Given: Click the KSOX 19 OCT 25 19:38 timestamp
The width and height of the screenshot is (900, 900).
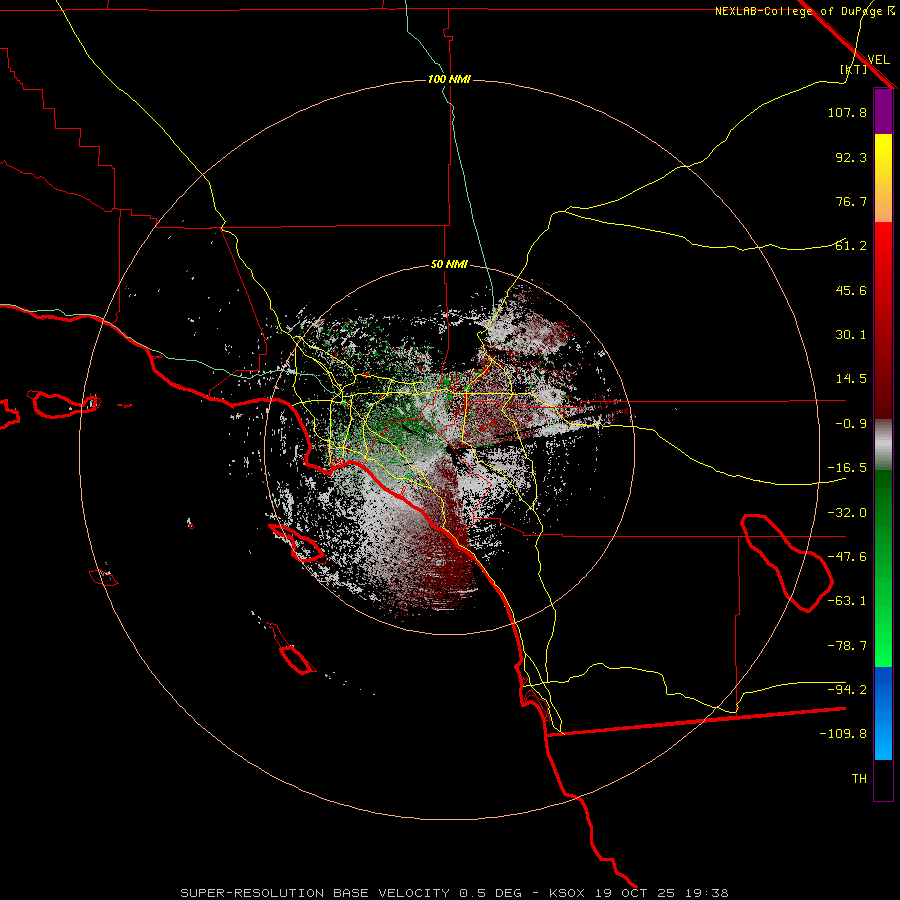Looking at the screenshot, I should 638,893.
